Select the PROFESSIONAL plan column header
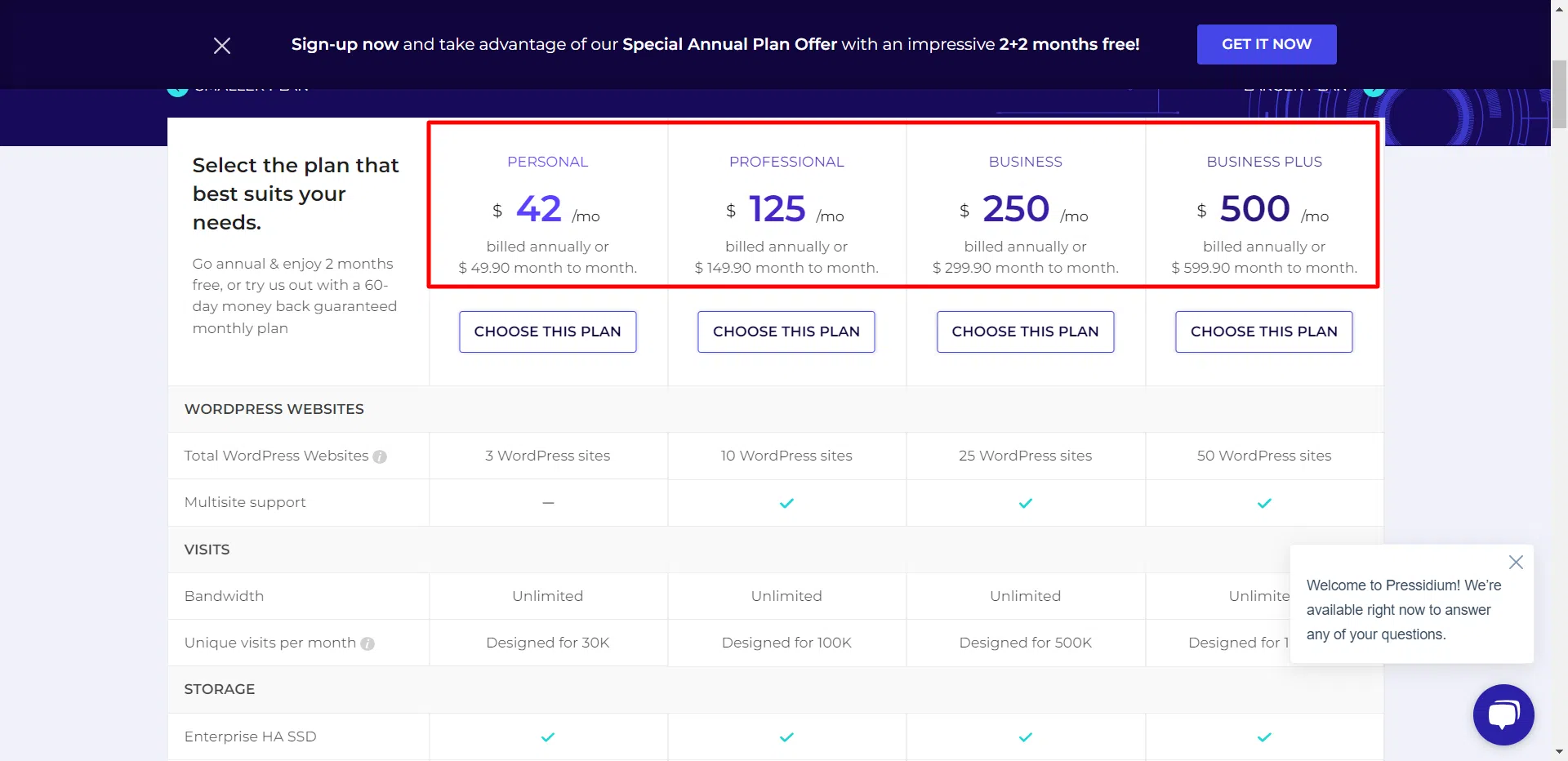Viewport: 1568px width, 761px height. click(x=786, y=161)
